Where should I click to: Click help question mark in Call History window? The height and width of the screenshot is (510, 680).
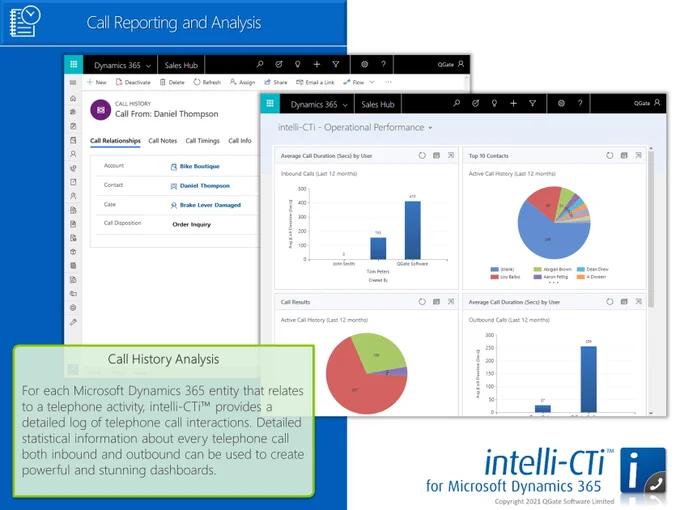pyautogui.click(x=383, y=64)
